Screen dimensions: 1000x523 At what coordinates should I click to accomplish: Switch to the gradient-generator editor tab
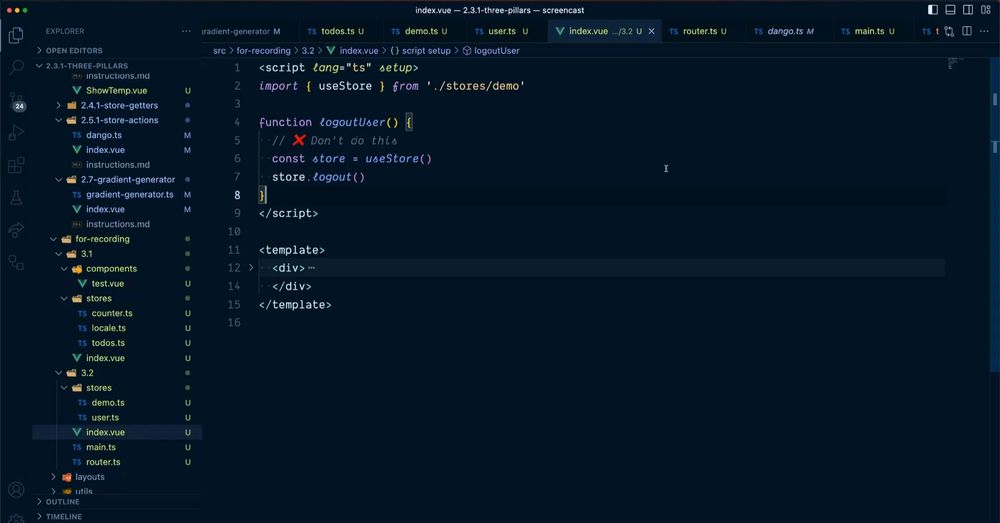(241, 31)
